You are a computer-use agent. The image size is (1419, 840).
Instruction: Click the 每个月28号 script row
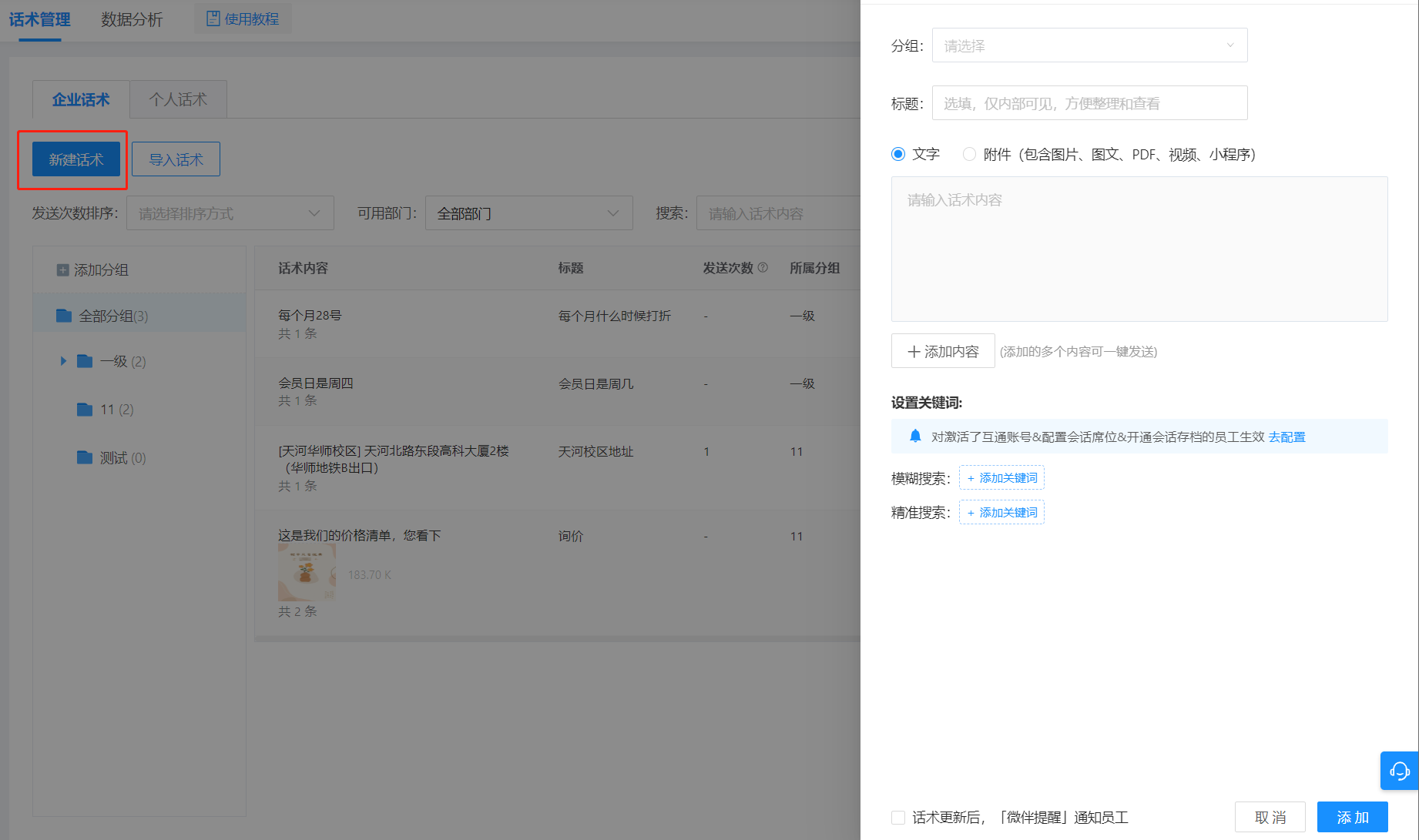(x=557, y=323)
